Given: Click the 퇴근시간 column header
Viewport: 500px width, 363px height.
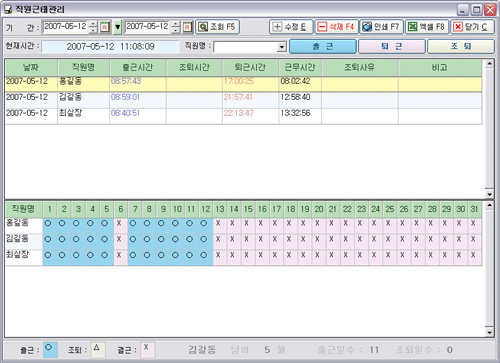Looking at the screenshot, I should click(x=250, y=68).
